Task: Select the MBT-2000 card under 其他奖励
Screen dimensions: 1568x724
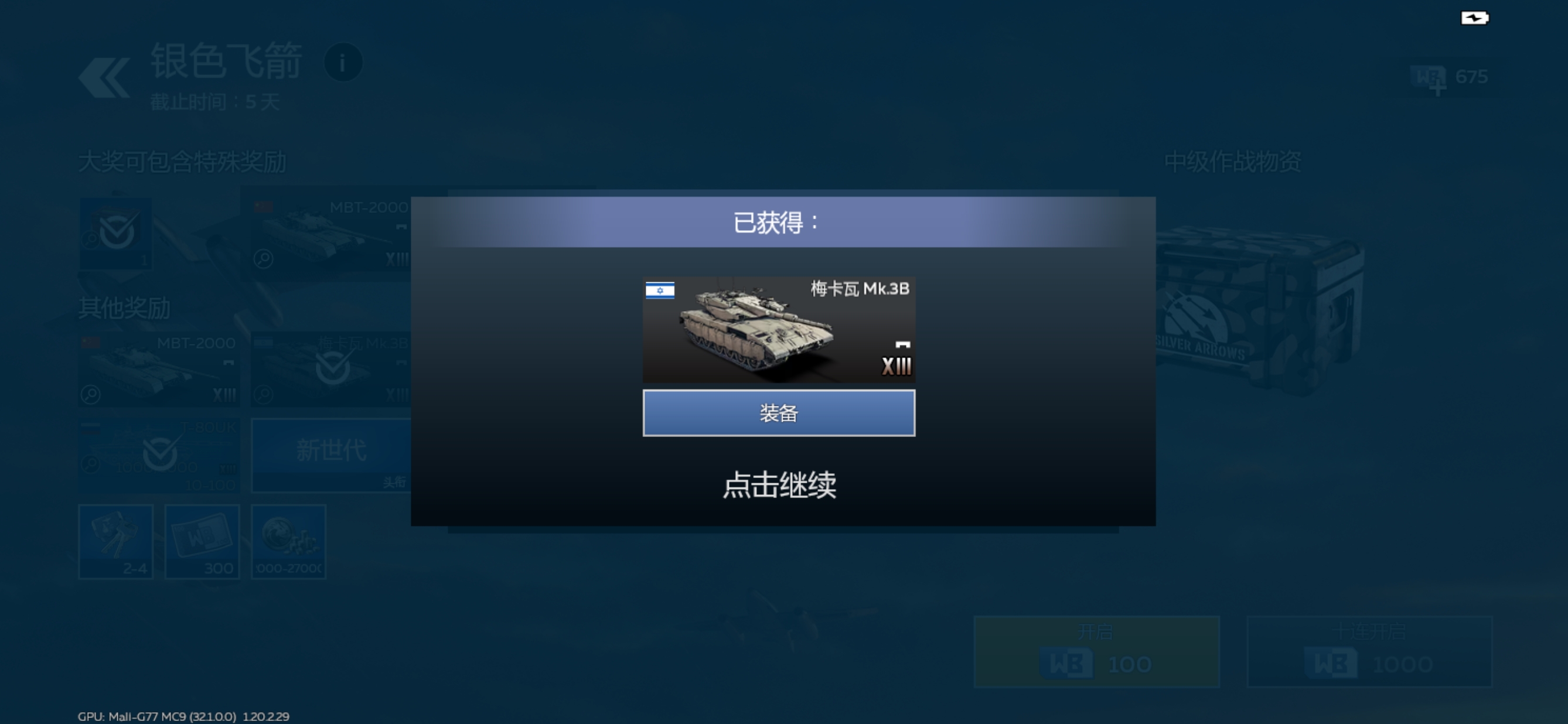Action: (x=159, y=369)
